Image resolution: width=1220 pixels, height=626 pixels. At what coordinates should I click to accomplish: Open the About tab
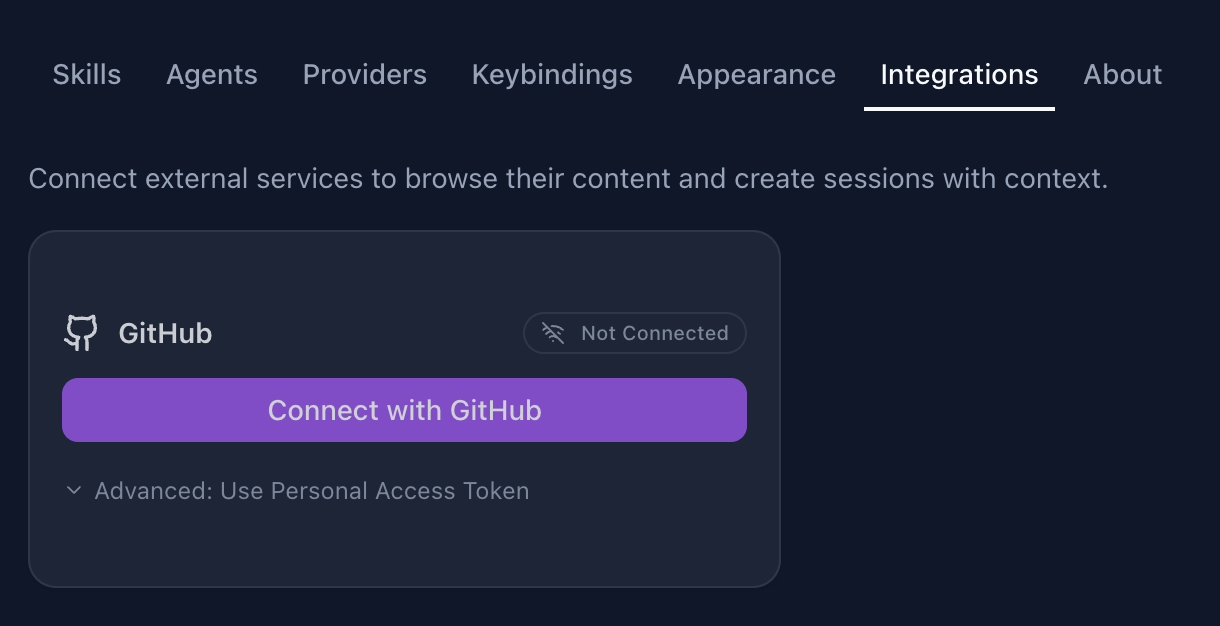(x=1122, y=74)
